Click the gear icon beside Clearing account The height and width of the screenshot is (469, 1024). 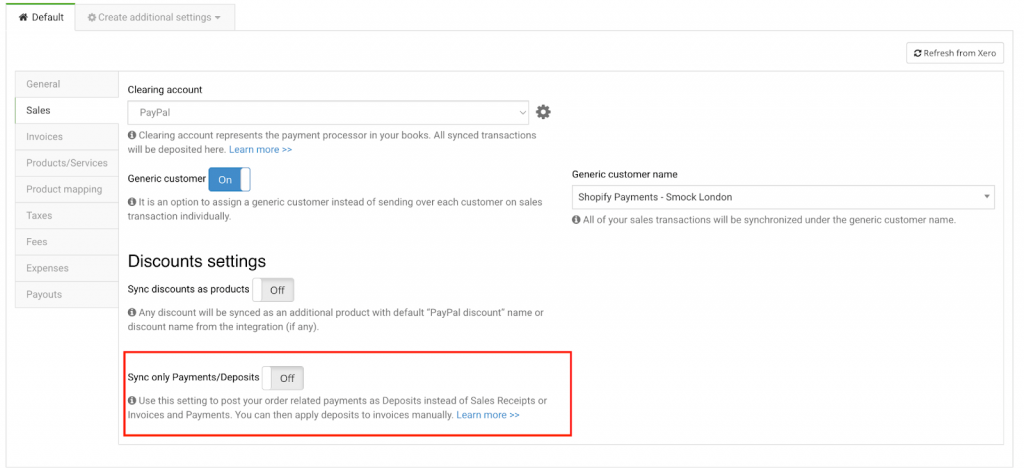pos(543,112)
